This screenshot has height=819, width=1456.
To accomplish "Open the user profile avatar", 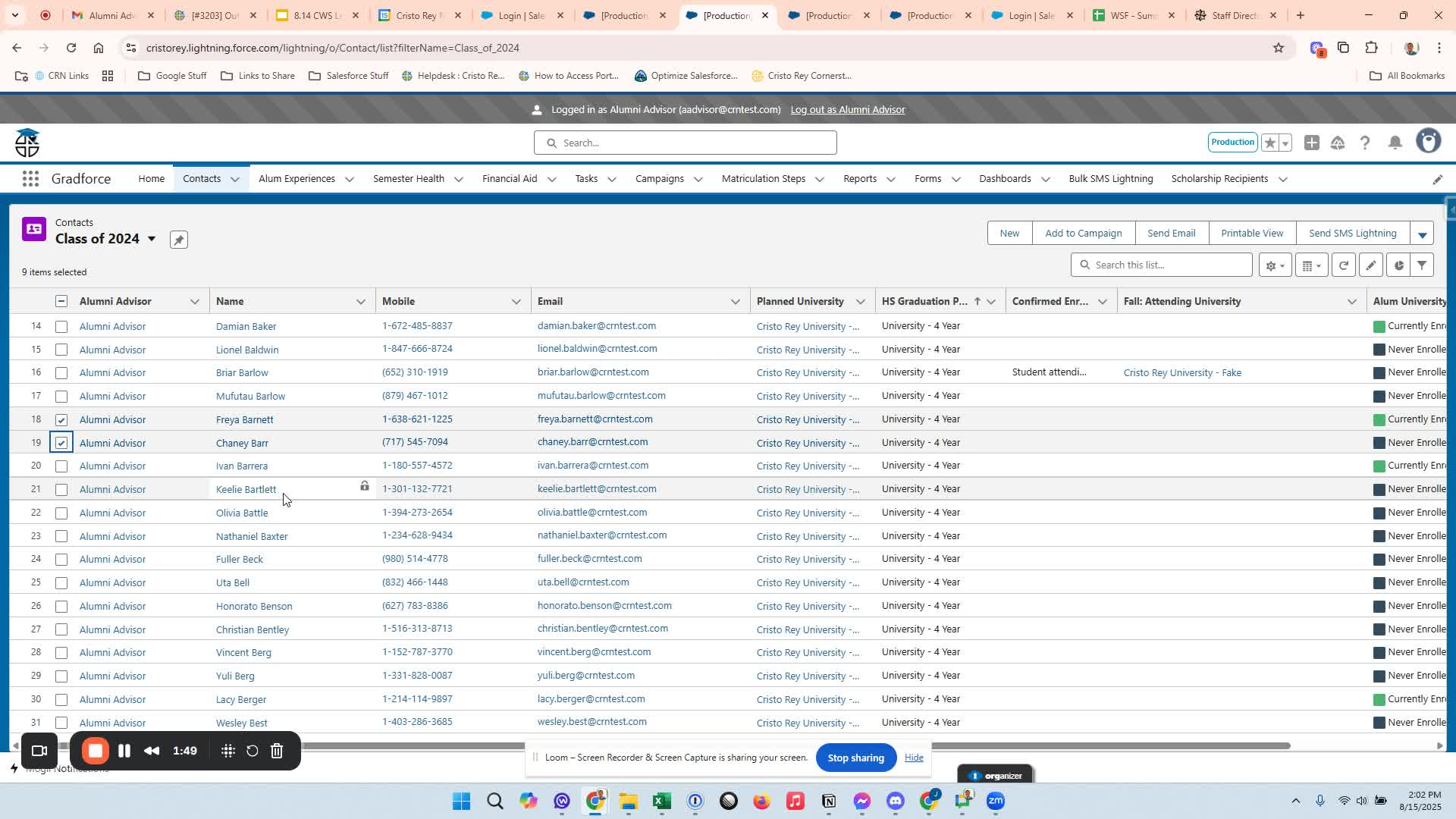I will pos(1429,142).
